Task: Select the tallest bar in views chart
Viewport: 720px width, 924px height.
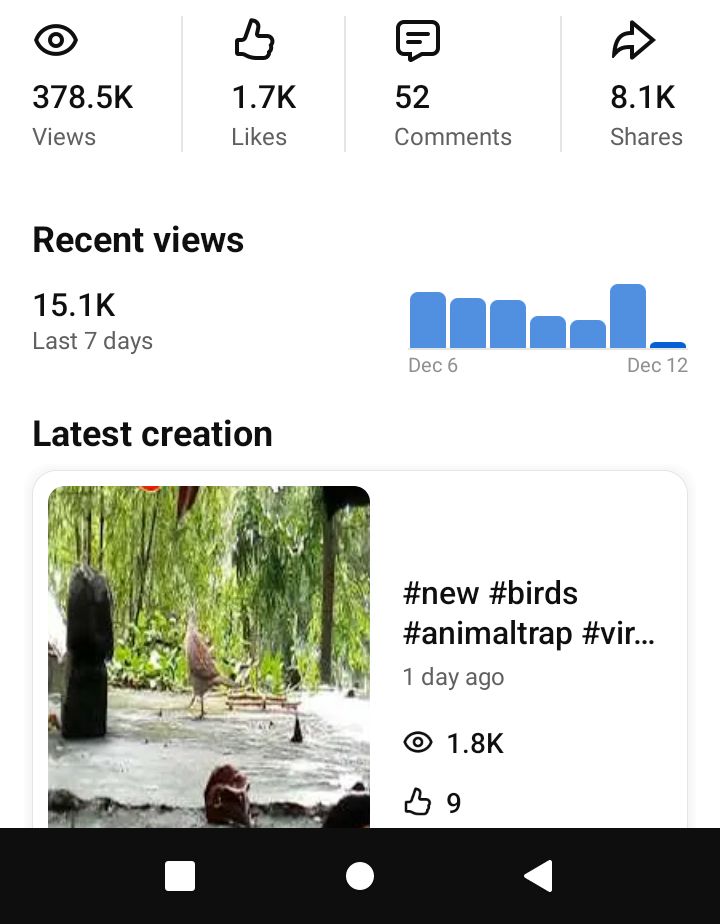Action: (x=628, y=316)
